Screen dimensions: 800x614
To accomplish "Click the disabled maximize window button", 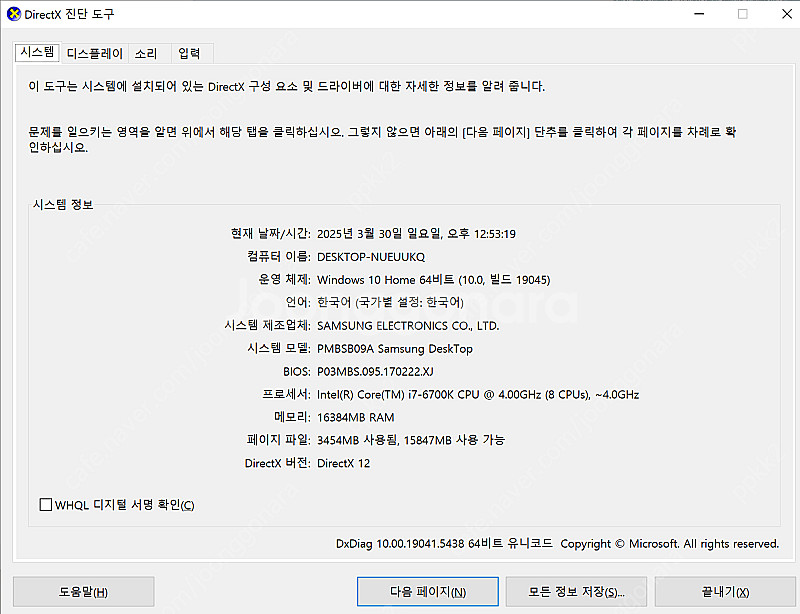I will click(743, 14).
